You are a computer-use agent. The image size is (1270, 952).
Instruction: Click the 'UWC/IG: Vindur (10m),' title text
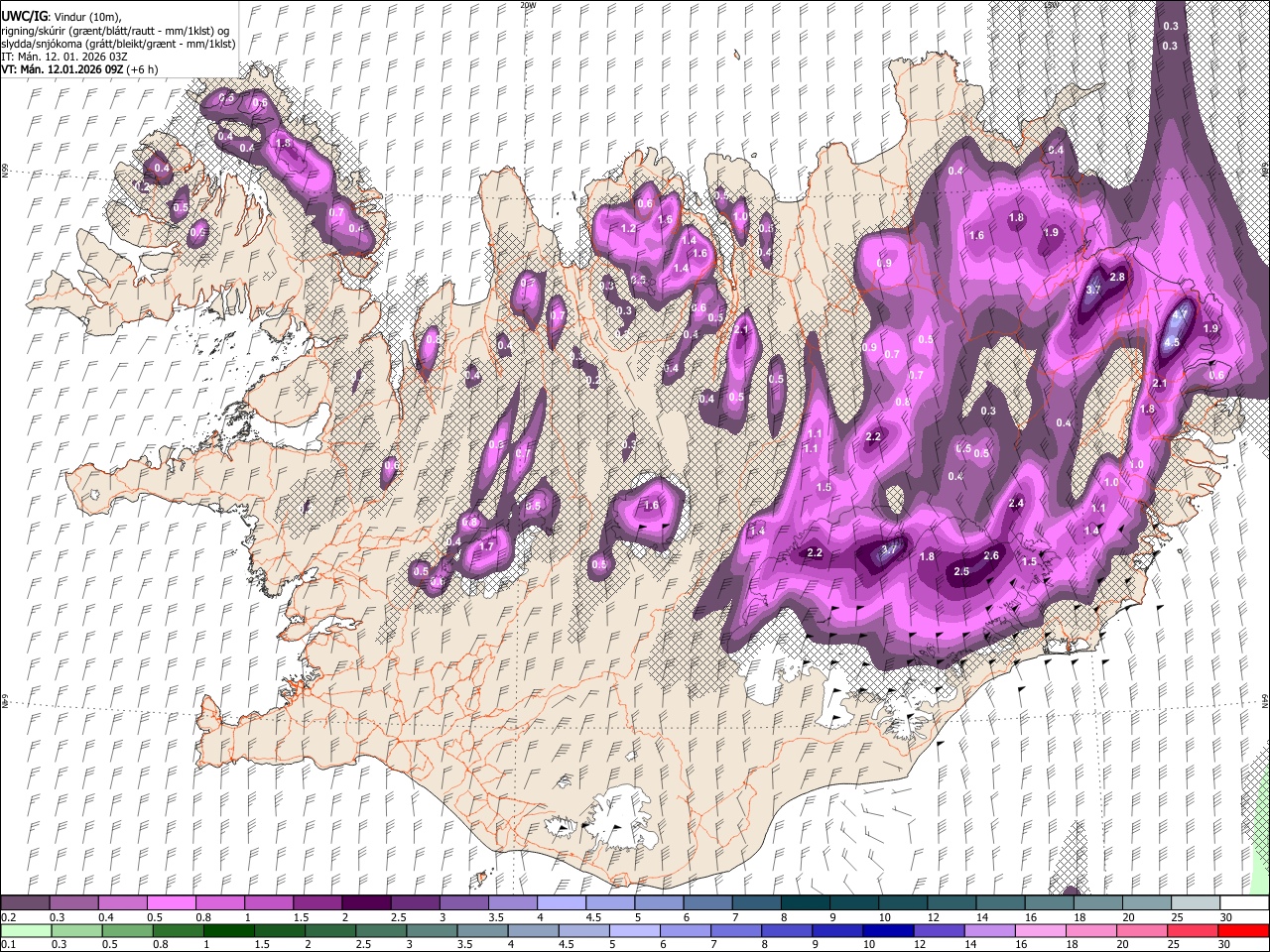[x=60, y=17]
